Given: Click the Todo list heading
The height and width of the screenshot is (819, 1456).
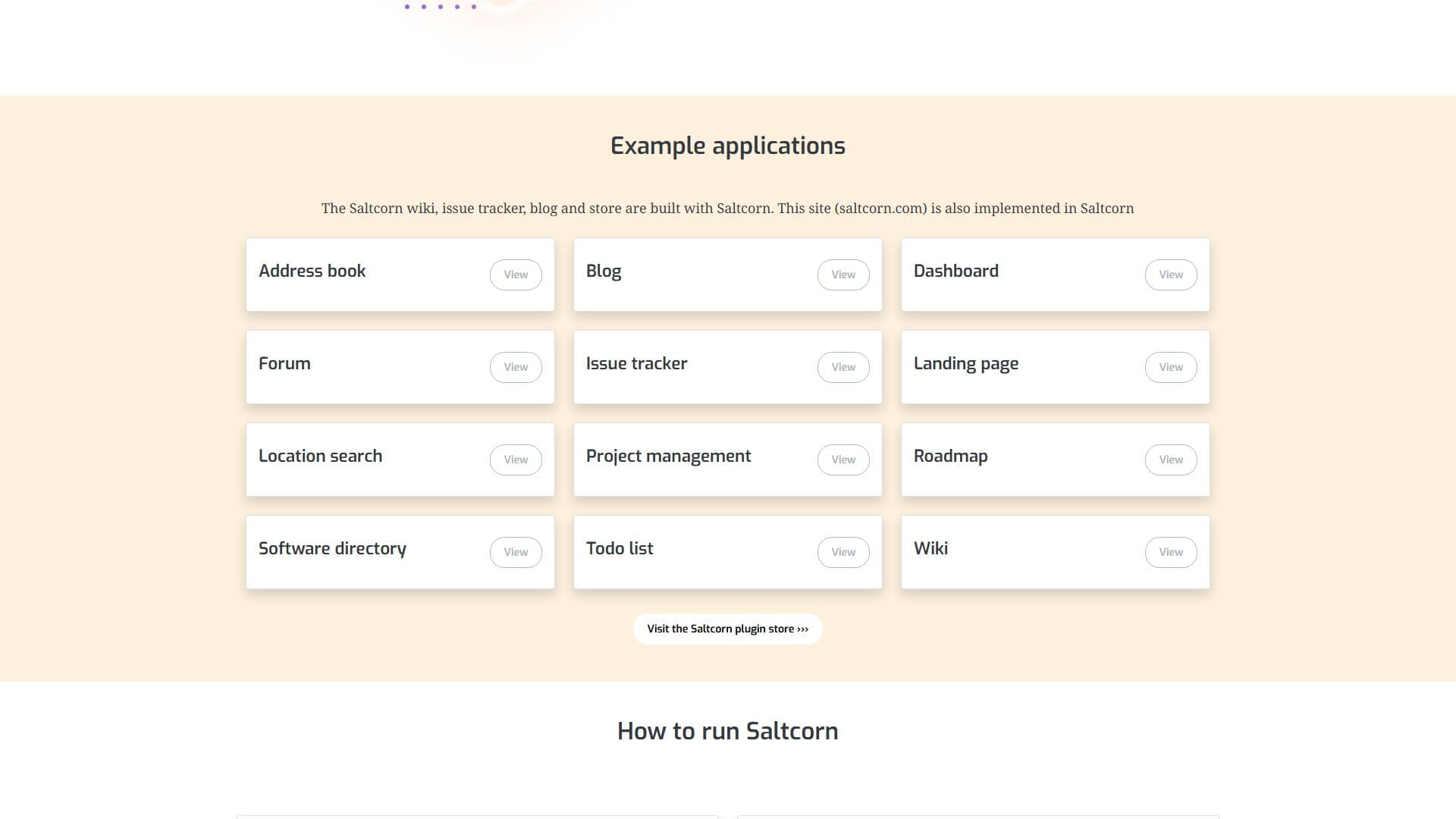Looking at the screenshot, I should click(x=620, y=548).
